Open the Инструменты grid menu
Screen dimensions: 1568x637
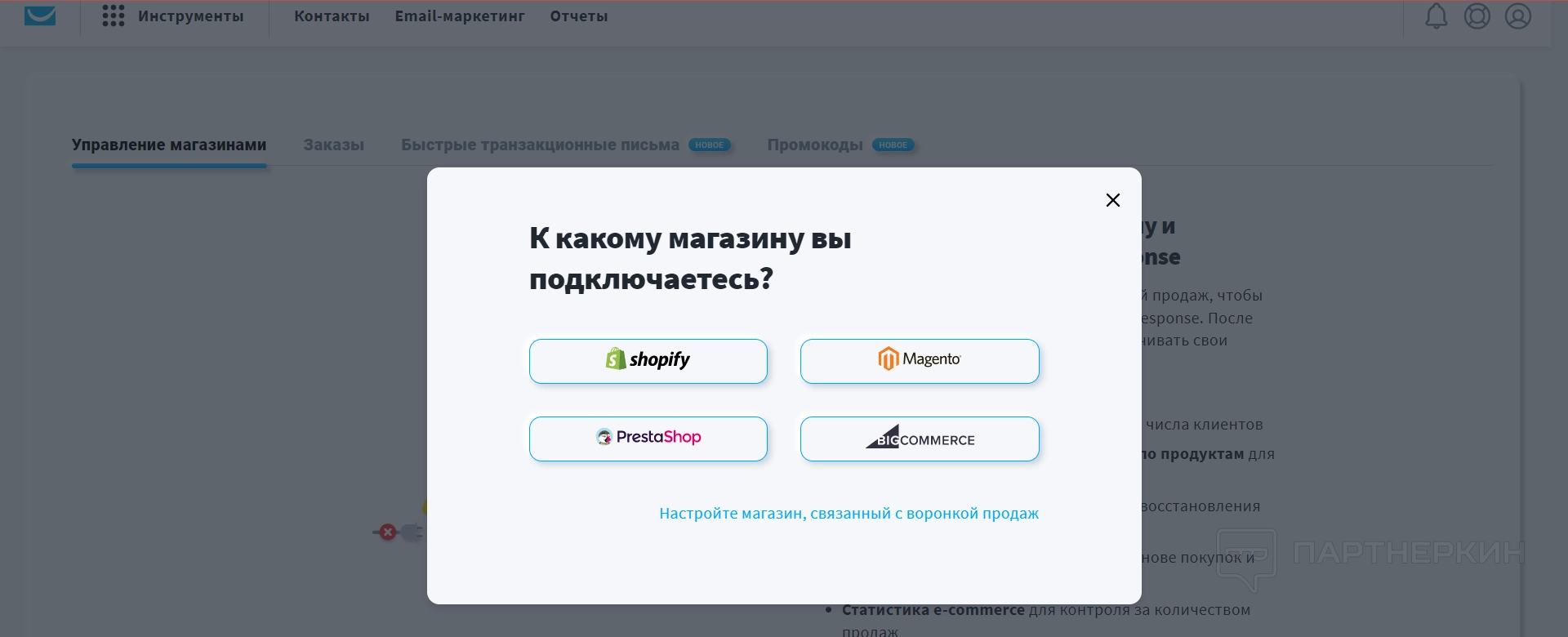point(173,16)
